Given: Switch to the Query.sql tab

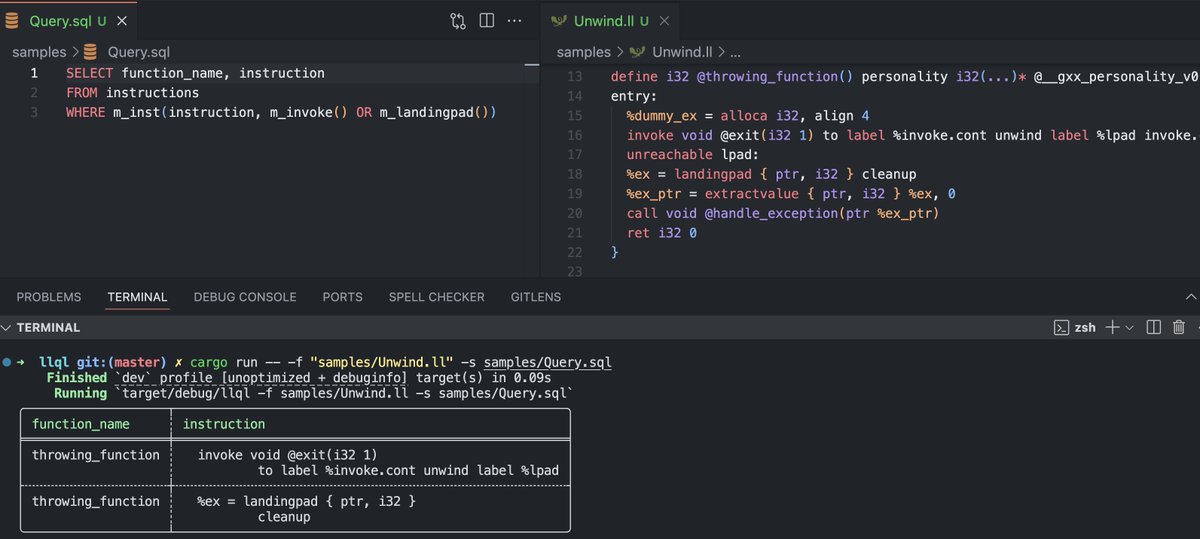Looking at the screenshot, I should pyautogui.click(x=68, y=20).
